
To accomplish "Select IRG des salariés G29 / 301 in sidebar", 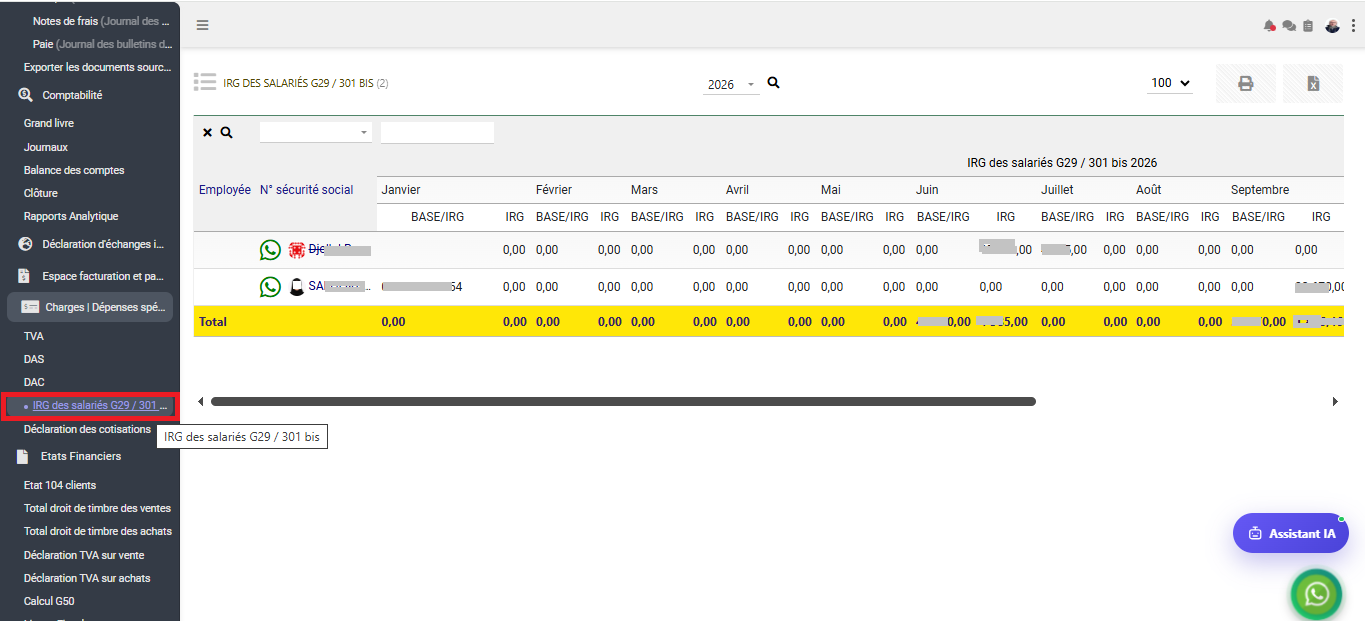I will [x=100, y=405].
